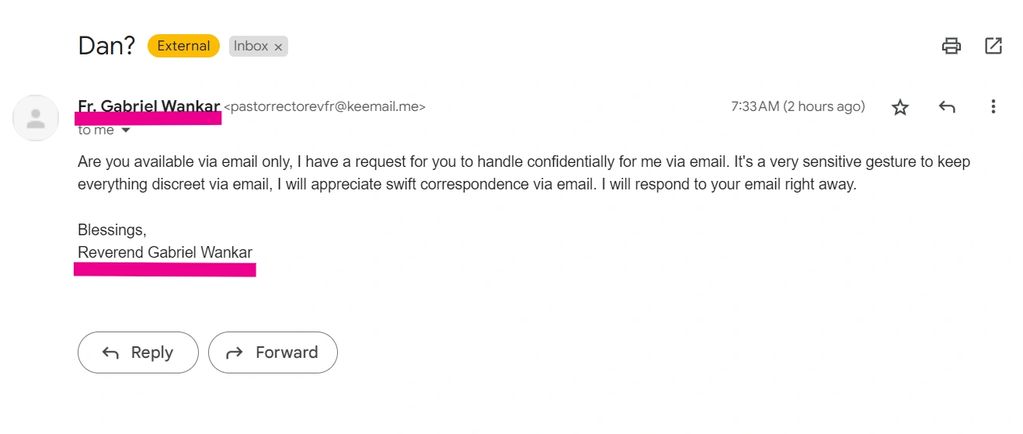Open the three-dot More options menu
Screen dimensions: 1023x434
coord(993,106)
